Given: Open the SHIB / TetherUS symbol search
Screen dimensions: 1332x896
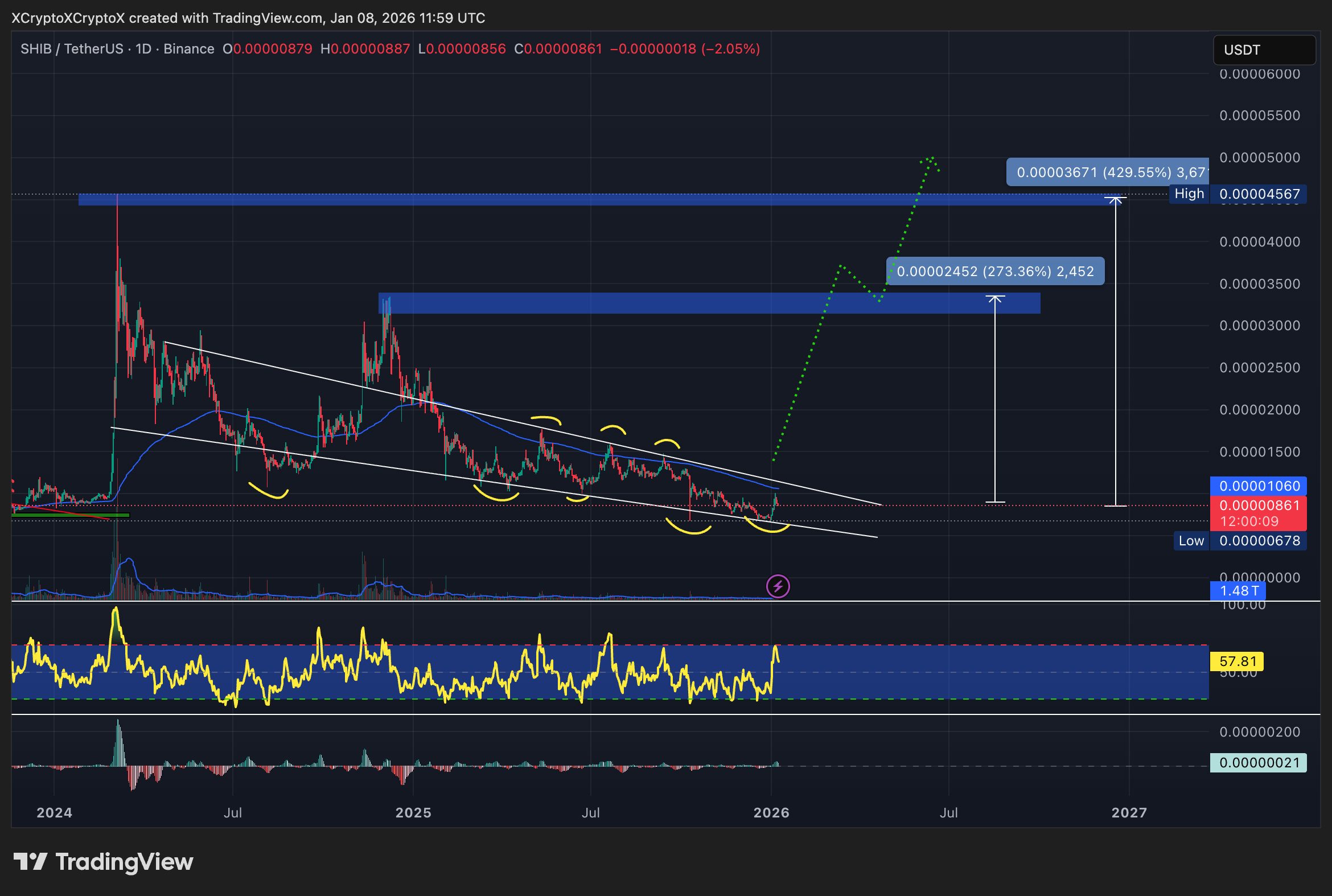Looking at the screenshot, I should [x=75, y=49].
